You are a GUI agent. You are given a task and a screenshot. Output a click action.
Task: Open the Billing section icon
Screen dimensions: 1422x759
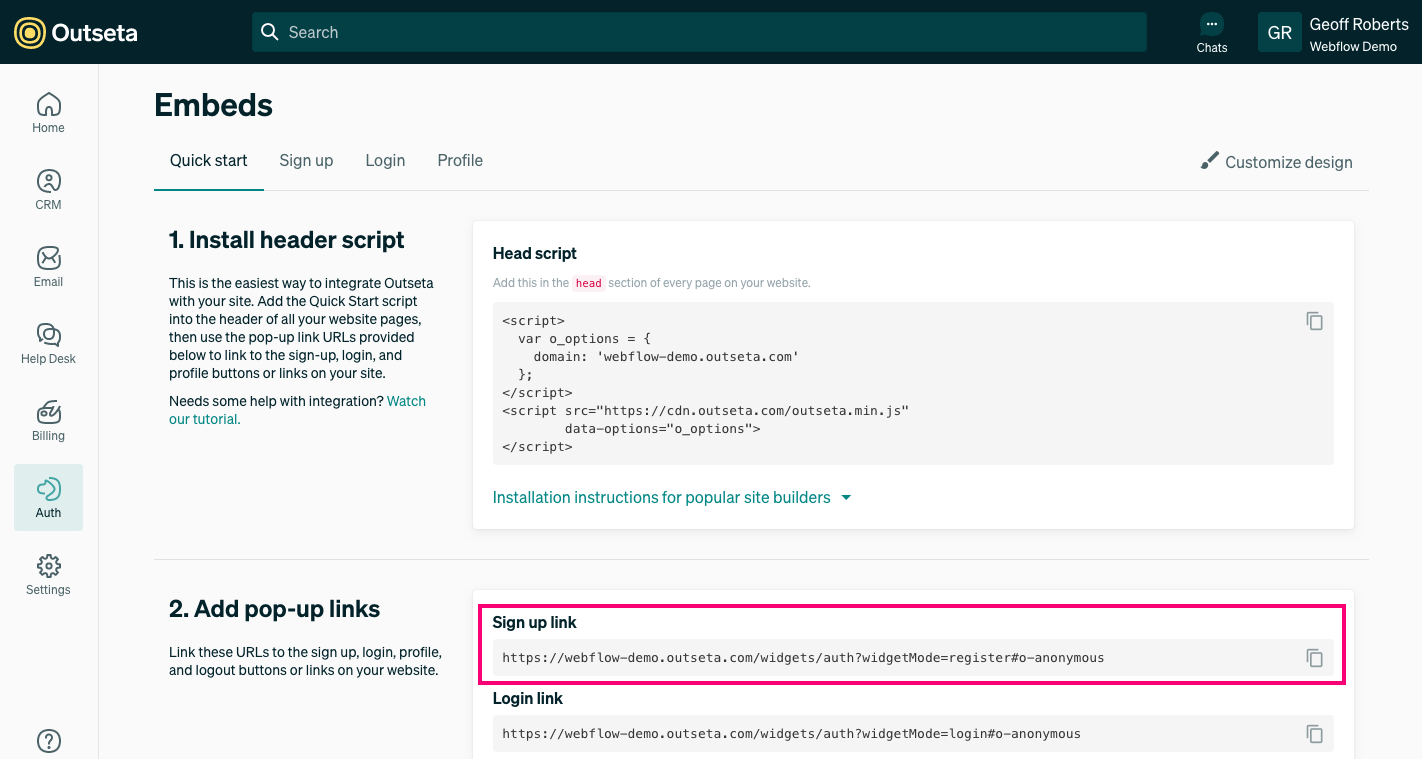(x=48, y=420)
